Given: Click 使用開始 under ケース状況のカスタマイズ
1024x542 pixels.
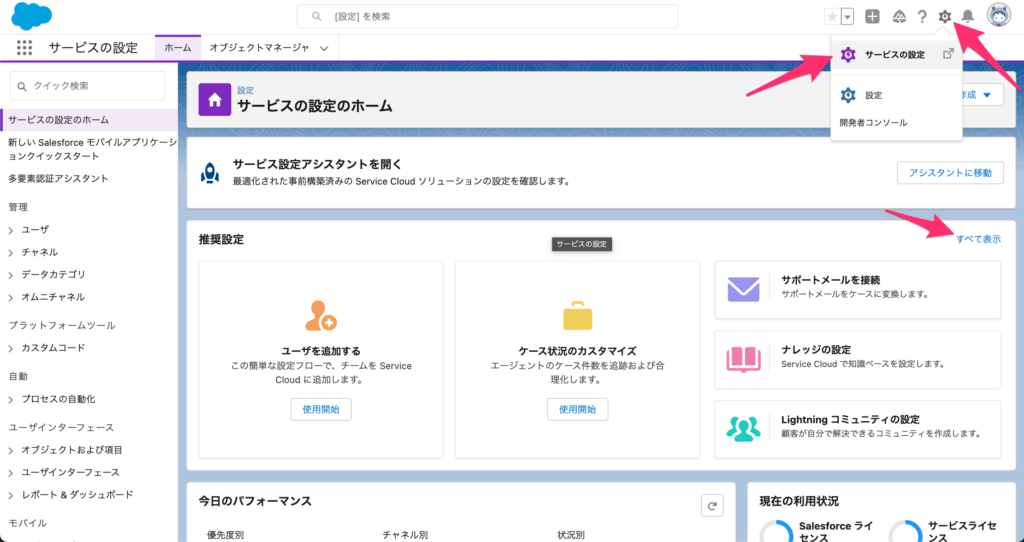Looking at the screenshot, I should pyautogui.click(x=577, y=409).
